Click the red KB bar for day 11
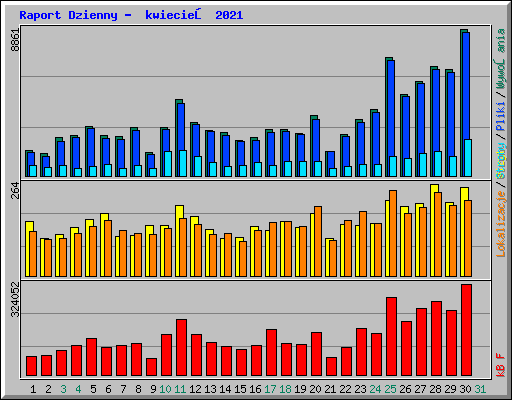The height and width of the screenshot is (400, 512). point(181,348)
